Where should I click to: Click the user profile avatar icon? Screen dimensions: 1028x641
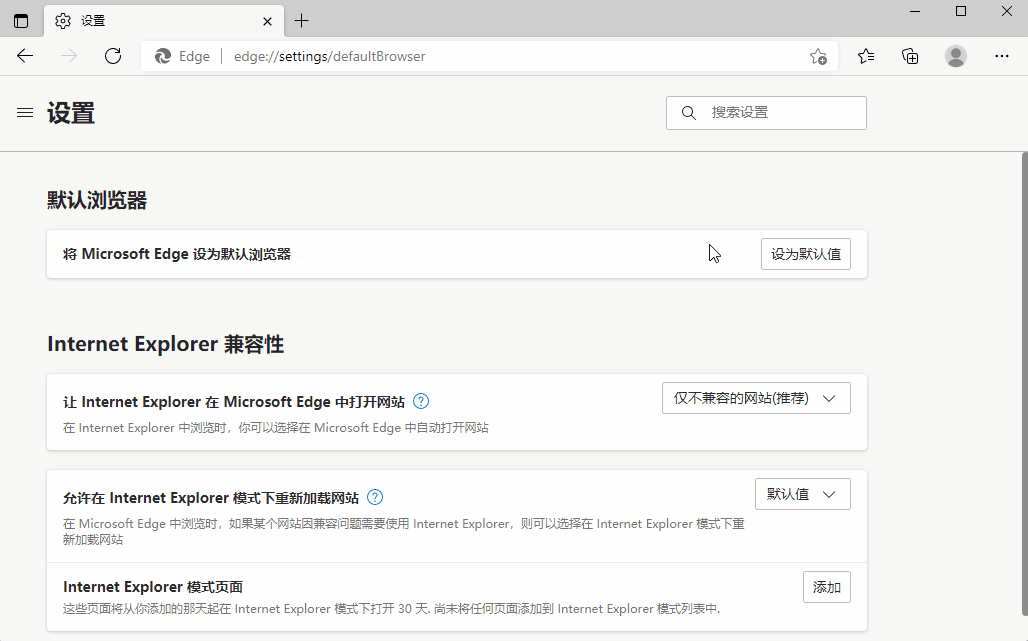(x=955, y=56)
